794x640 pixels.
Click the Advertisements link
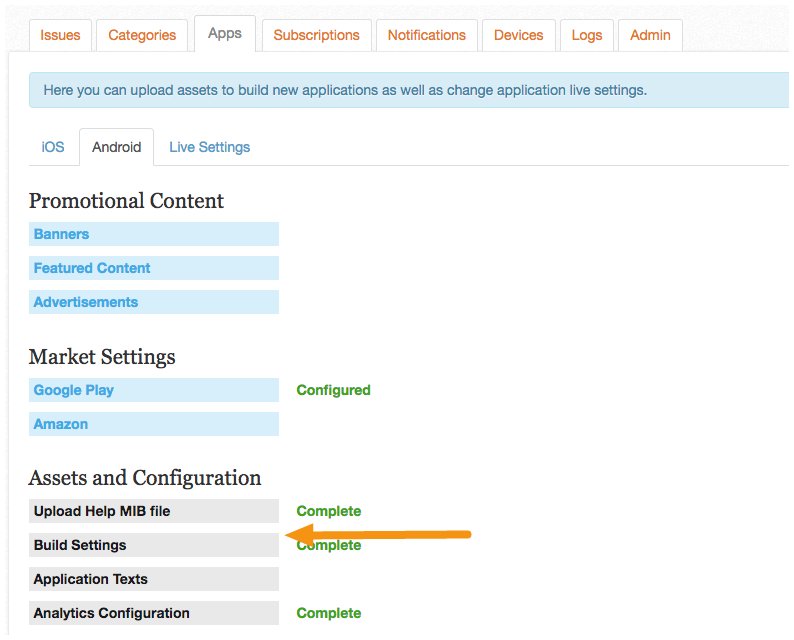click(154, 302)
